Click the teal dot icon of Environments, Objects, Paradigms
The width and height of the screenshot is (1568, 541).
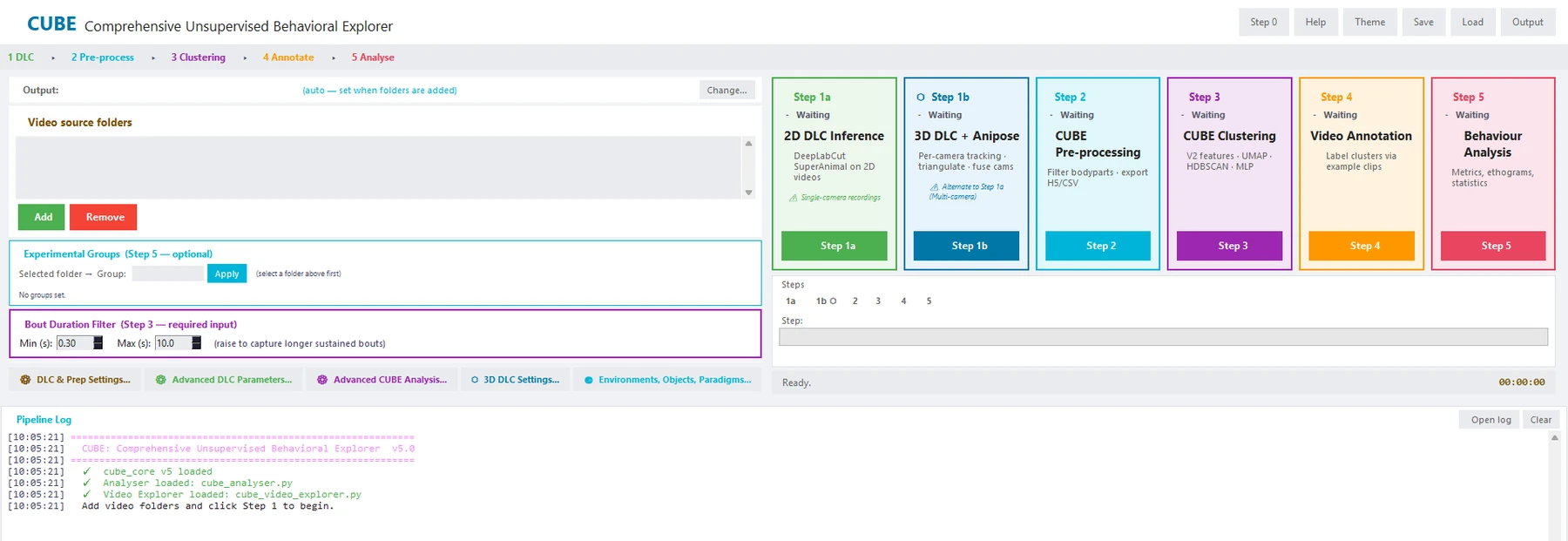click(x=589, y=380)
